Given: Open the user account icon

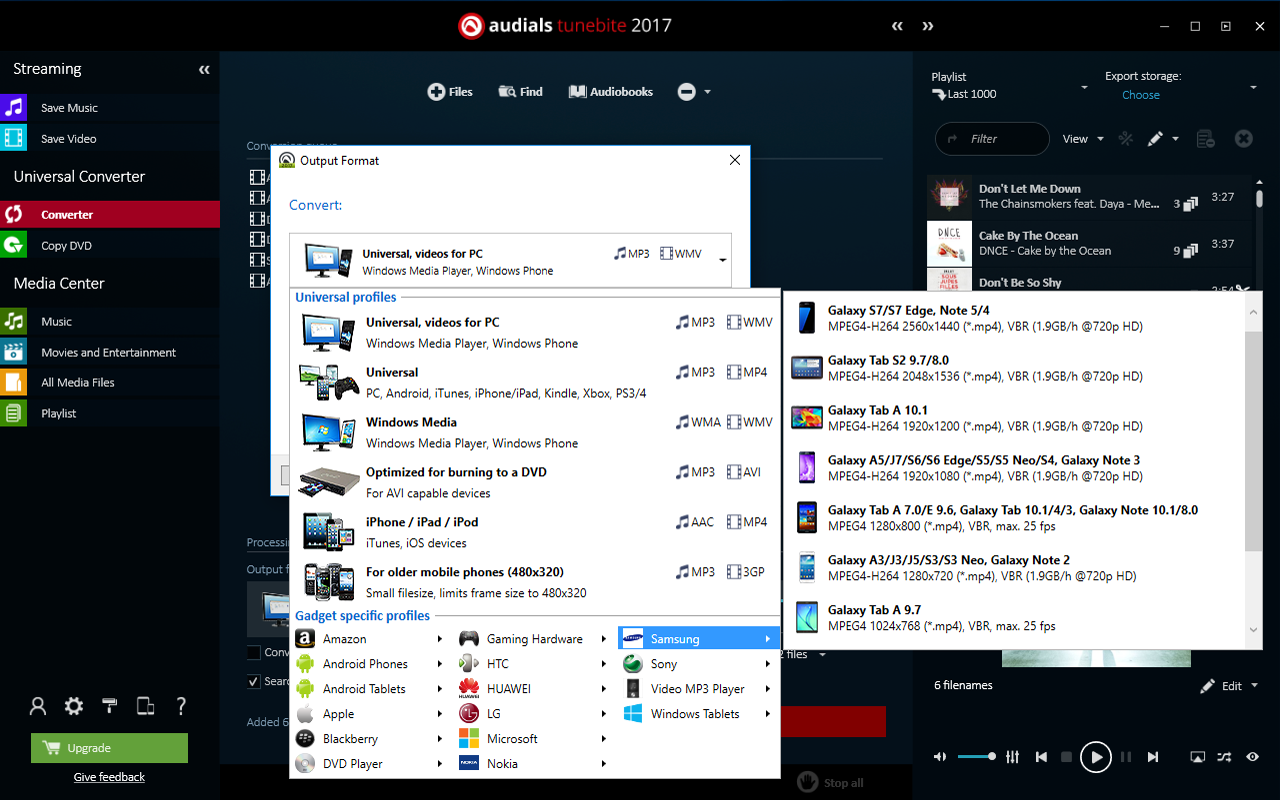Looking at the screenshot, I should coord(38,706).
